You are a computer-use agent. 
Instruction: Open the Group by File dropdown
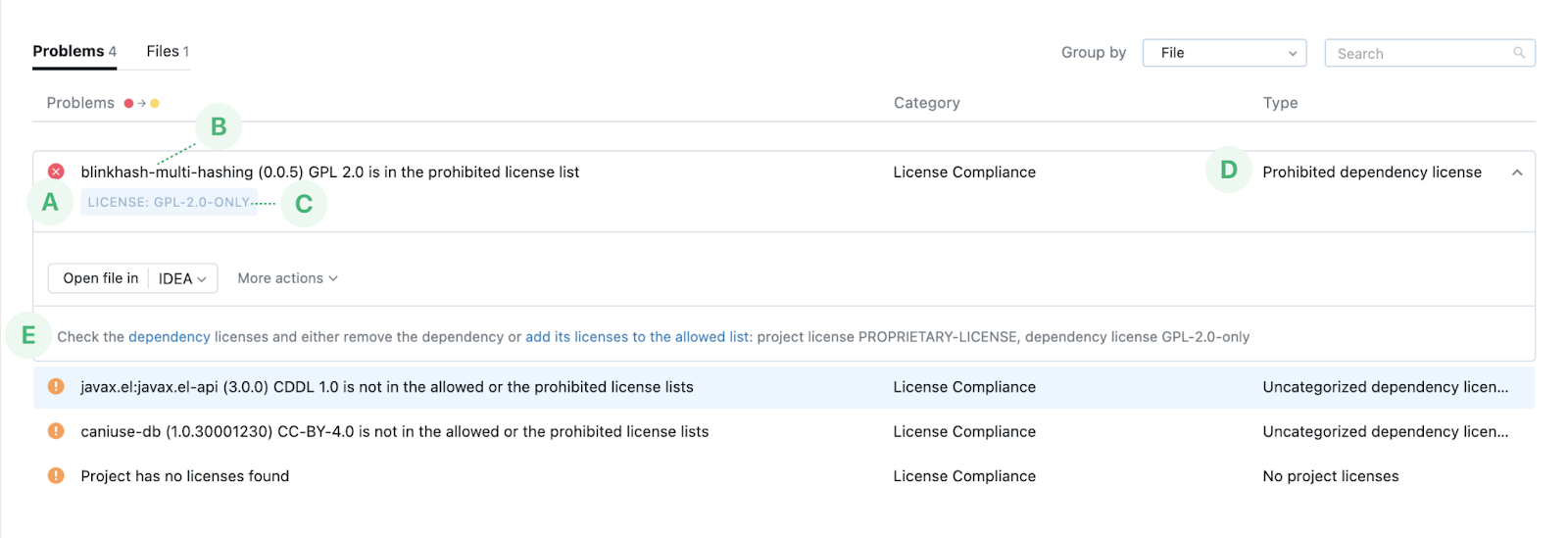(1224, 53)
